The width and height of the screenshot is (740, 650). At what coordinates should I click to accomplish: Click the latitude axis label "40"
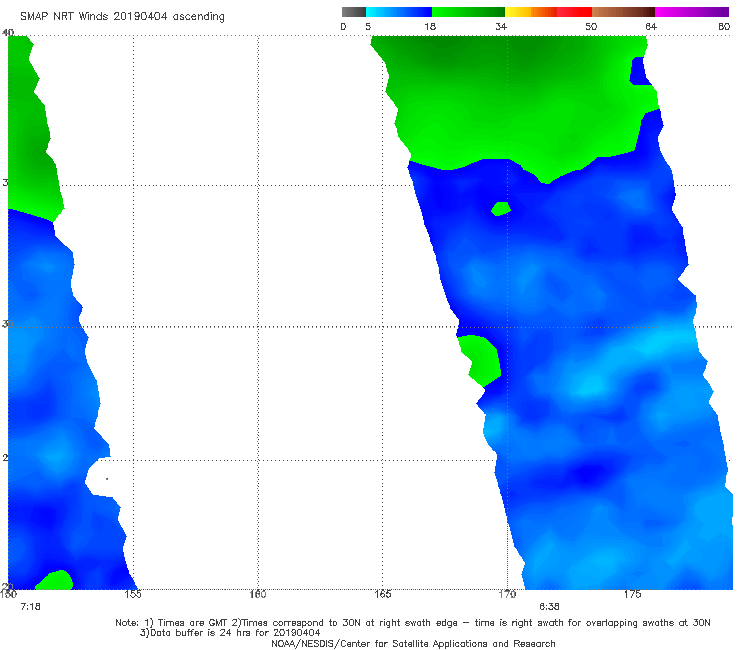click(8, 32)
